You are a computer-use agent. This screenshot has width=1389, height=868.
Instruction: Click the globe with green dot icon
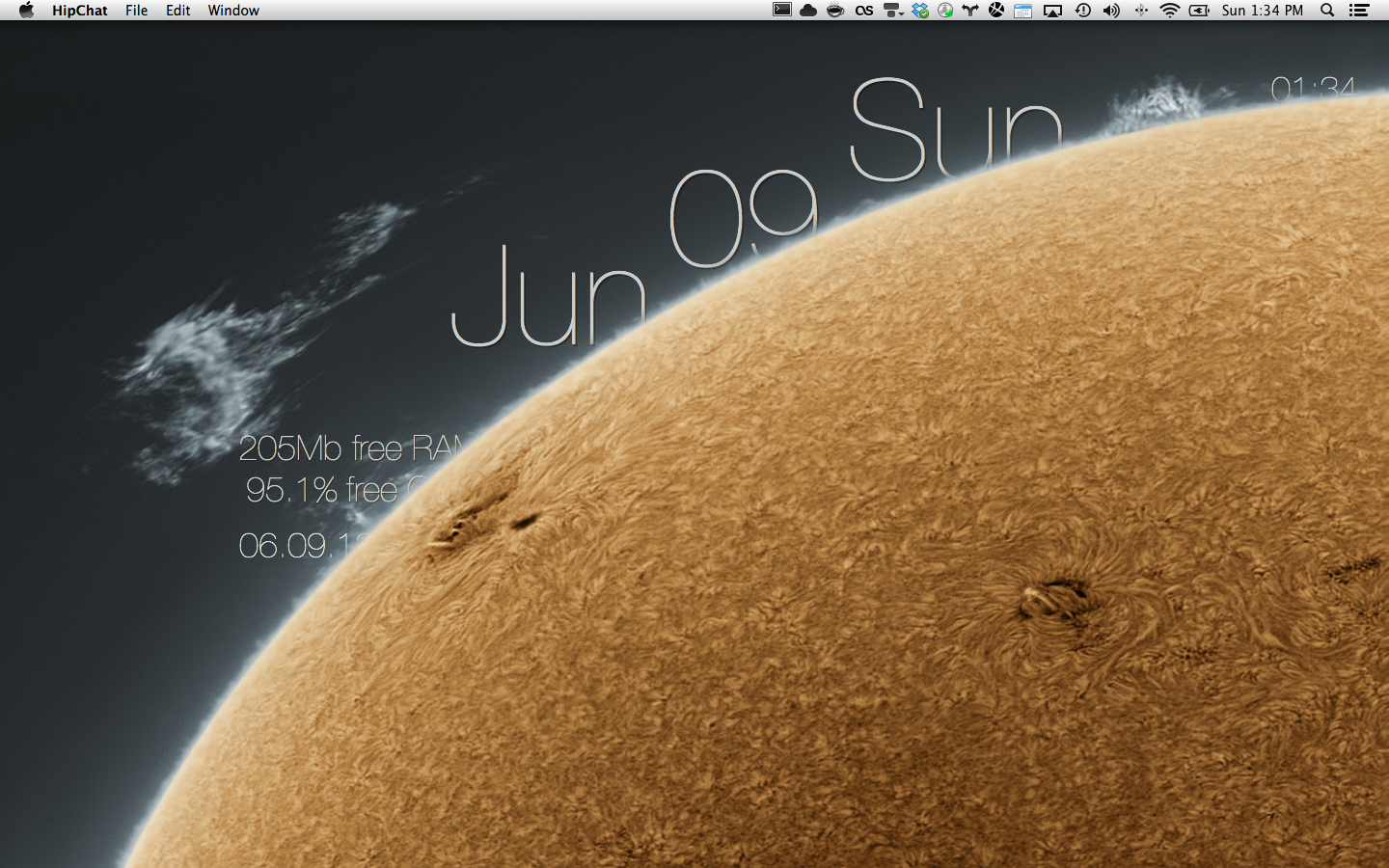945,11
